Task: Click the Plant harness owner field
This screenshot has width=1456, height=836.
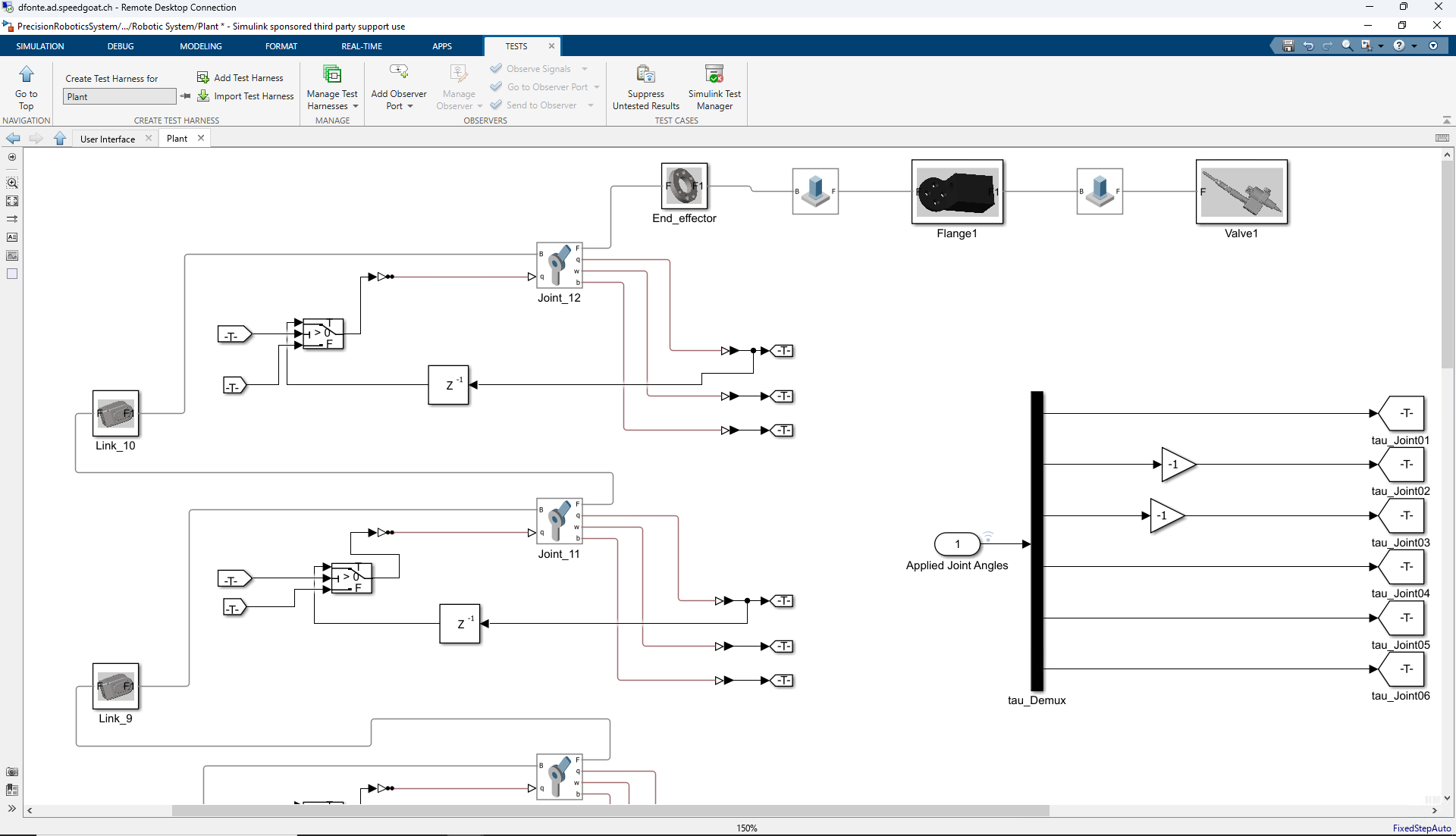Action: click(x=120, y=96)
